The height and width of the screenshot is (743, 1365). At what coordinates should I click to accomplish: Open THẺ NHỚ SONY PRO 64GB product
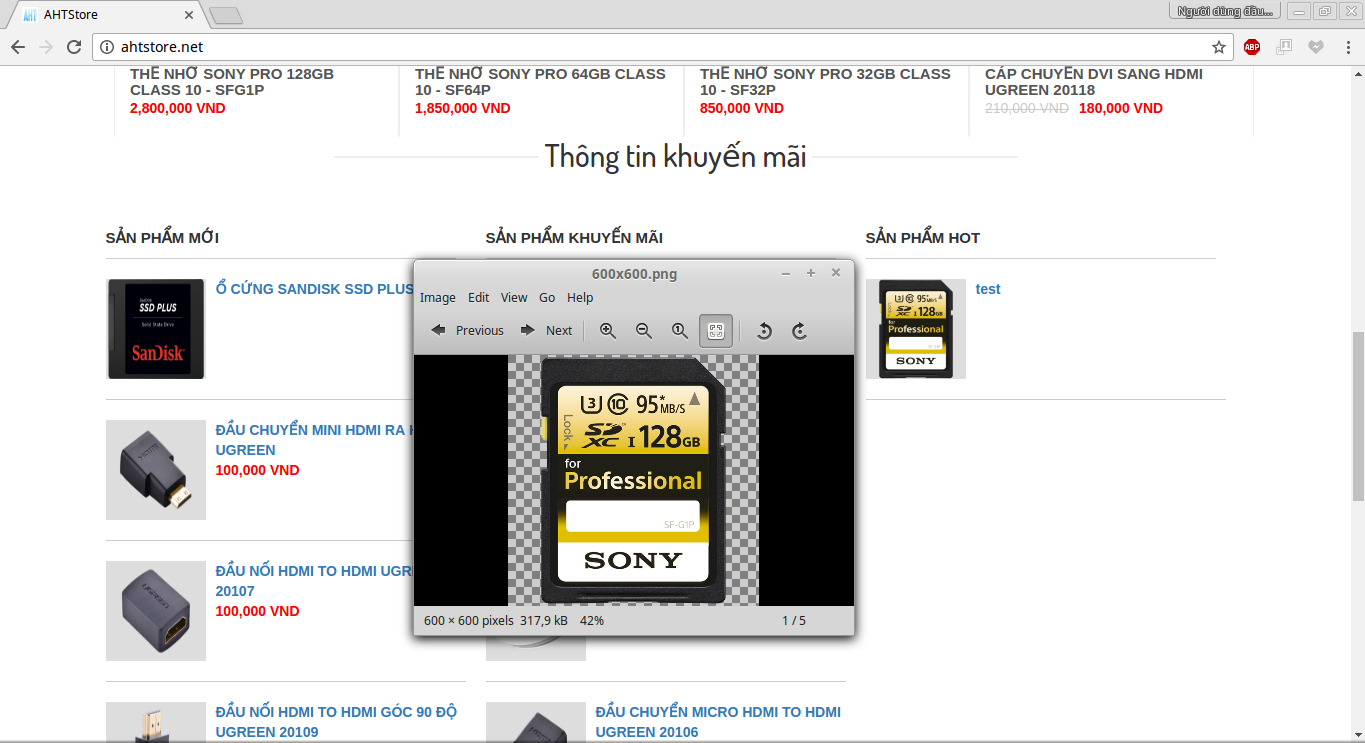point(540,82)
